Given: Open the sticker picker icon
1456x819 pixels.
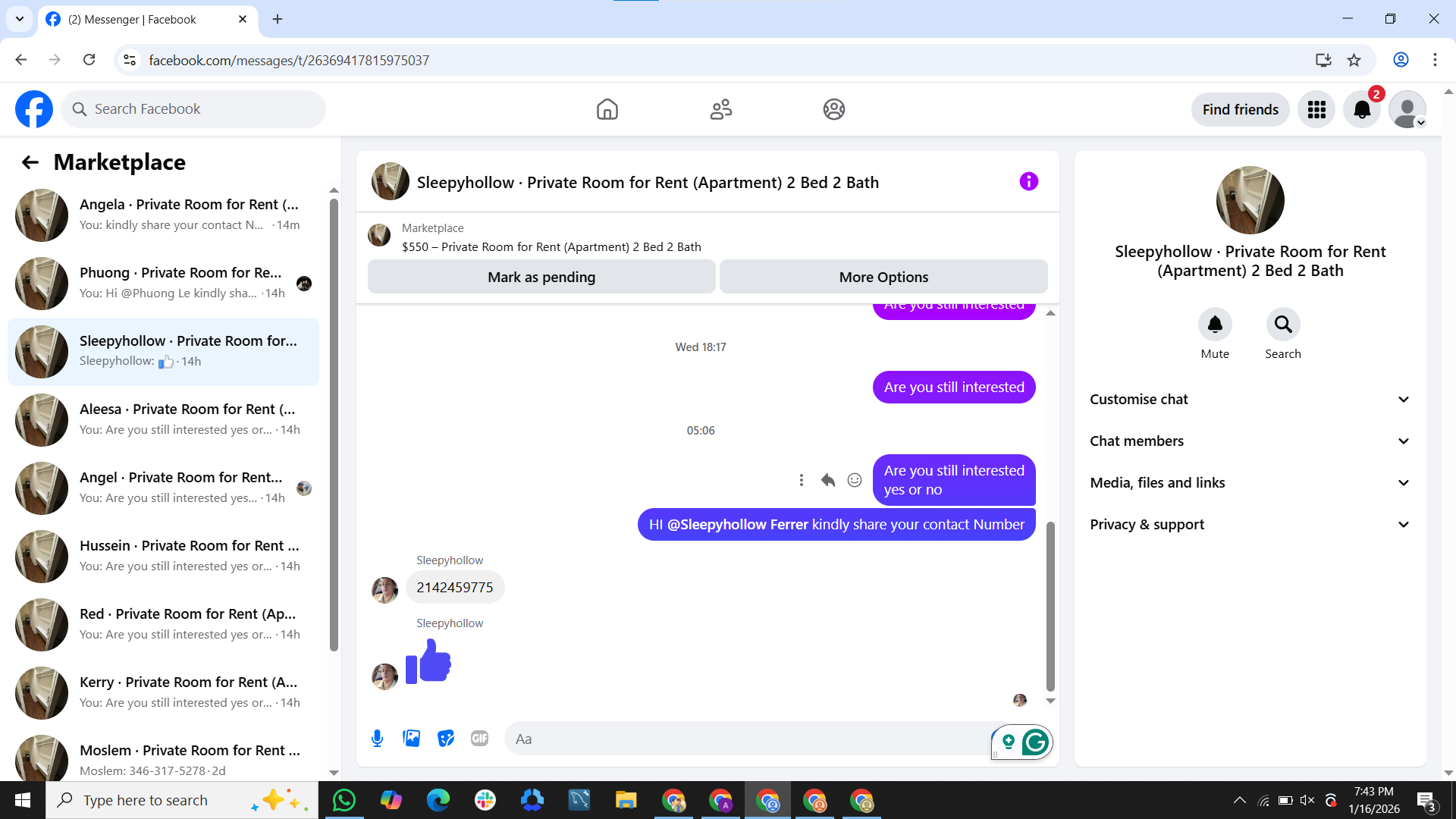Looking at the screenshot, I should click(446, 738).
